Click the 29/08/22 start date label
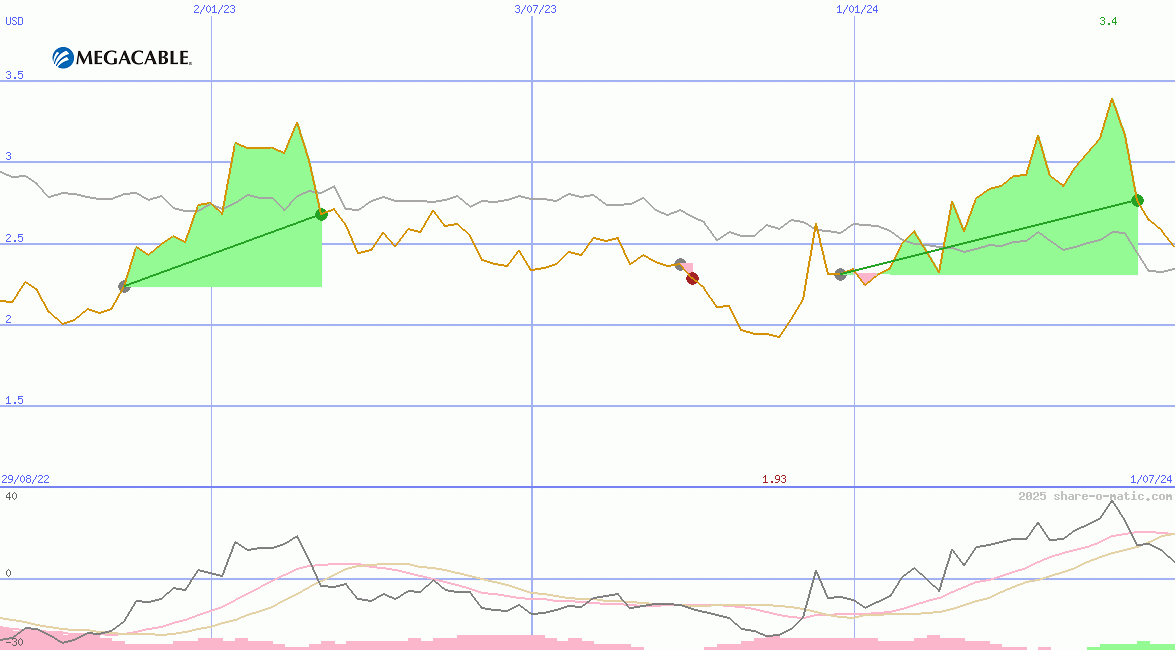 pyautogui.click(x=25, y=479)
